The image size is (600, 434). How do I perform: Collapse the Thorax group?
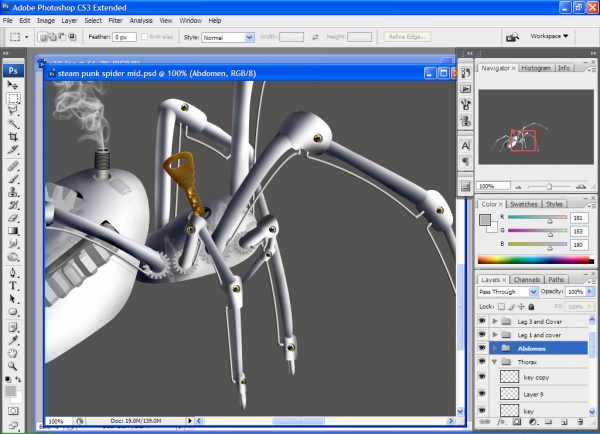(x=495, y=361)
